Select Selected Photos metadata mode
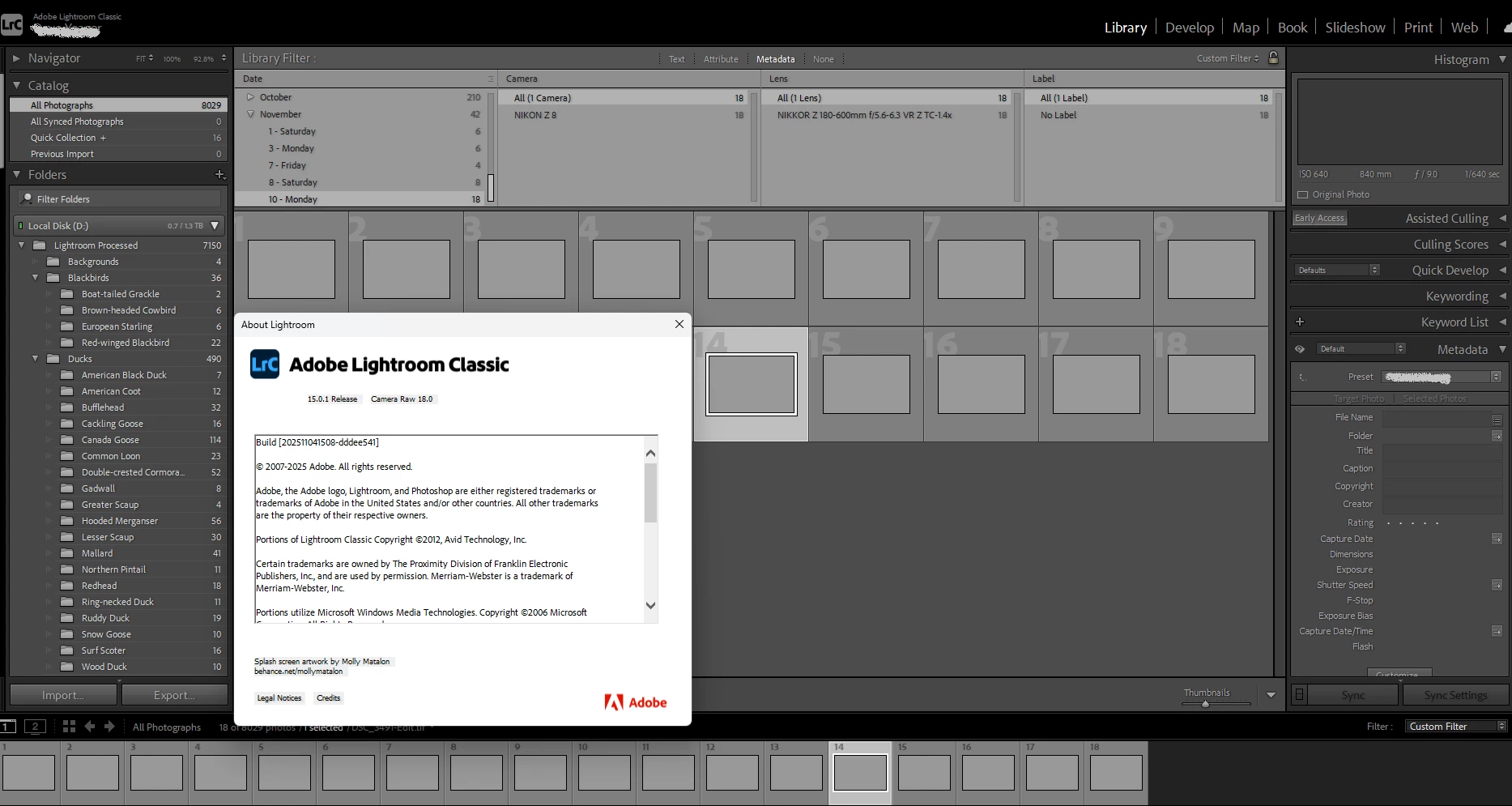This screenshot has width=1512, height=806. tap(1434, 399)
